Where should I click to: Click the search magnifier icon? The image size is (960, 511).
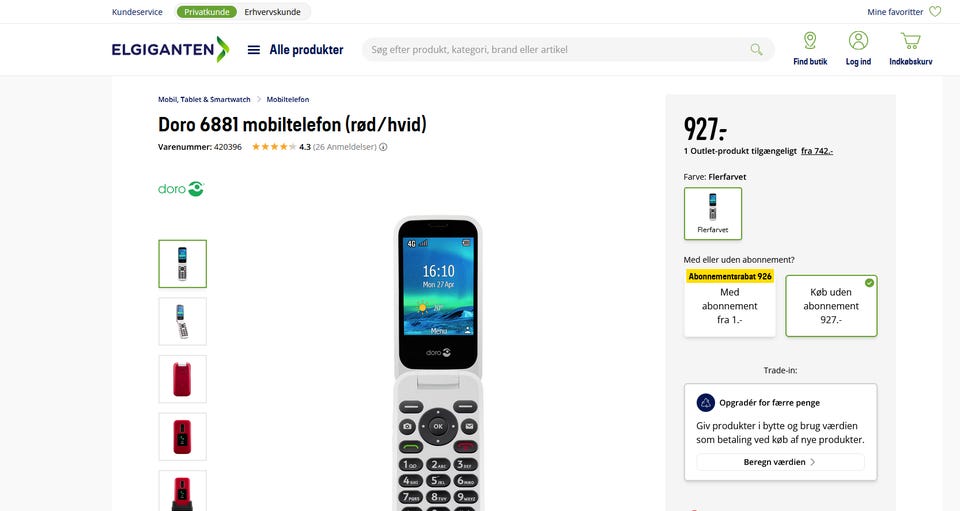tap(756, 50)
